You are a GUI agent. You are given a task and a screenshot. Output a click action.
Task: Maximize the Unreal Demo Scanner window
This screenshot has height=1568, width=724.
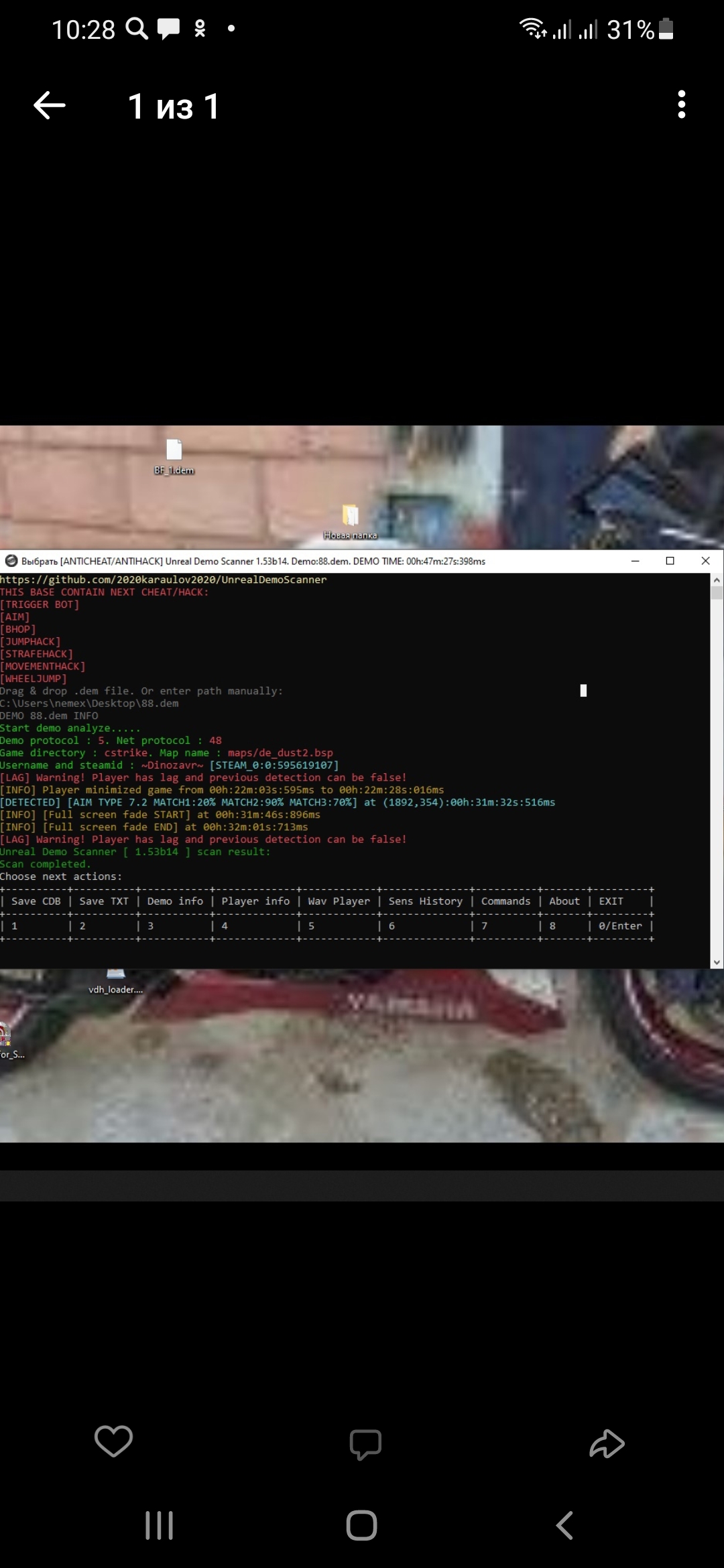click(x=670, y=561)
